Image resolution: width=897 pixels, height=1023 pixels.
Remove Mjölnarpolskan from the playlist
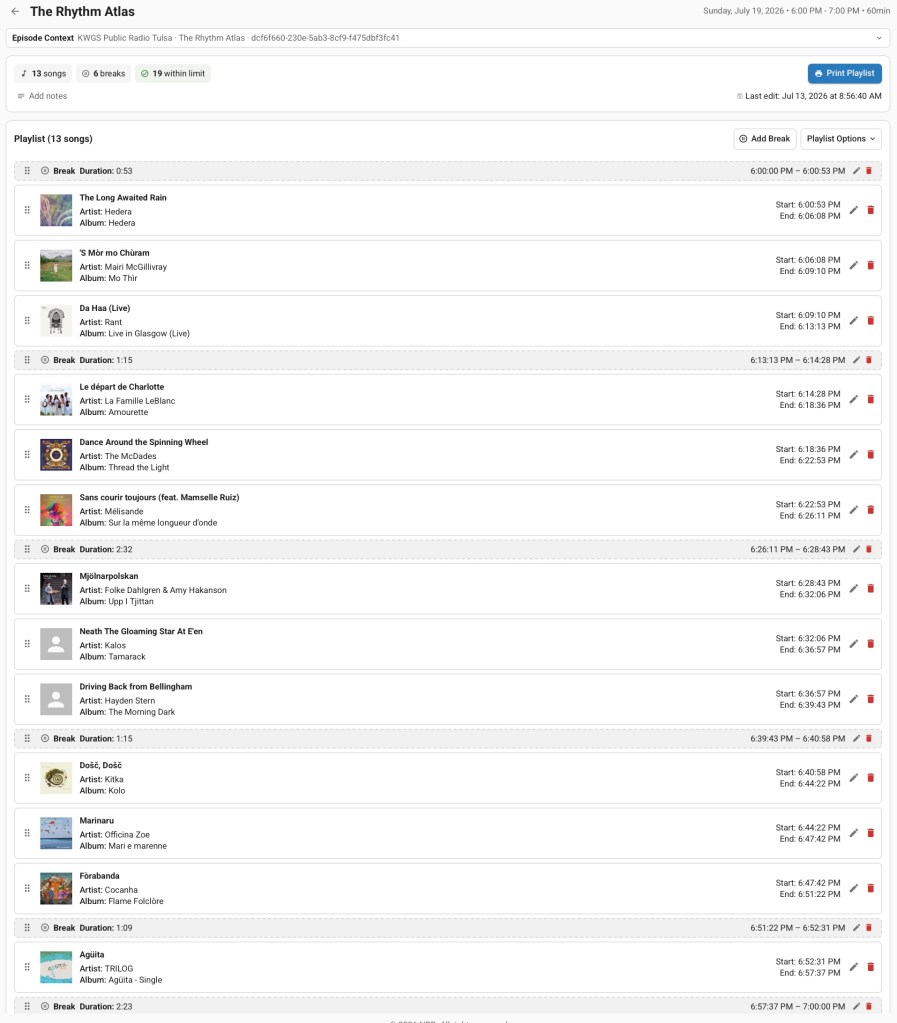tap(870, 588)
